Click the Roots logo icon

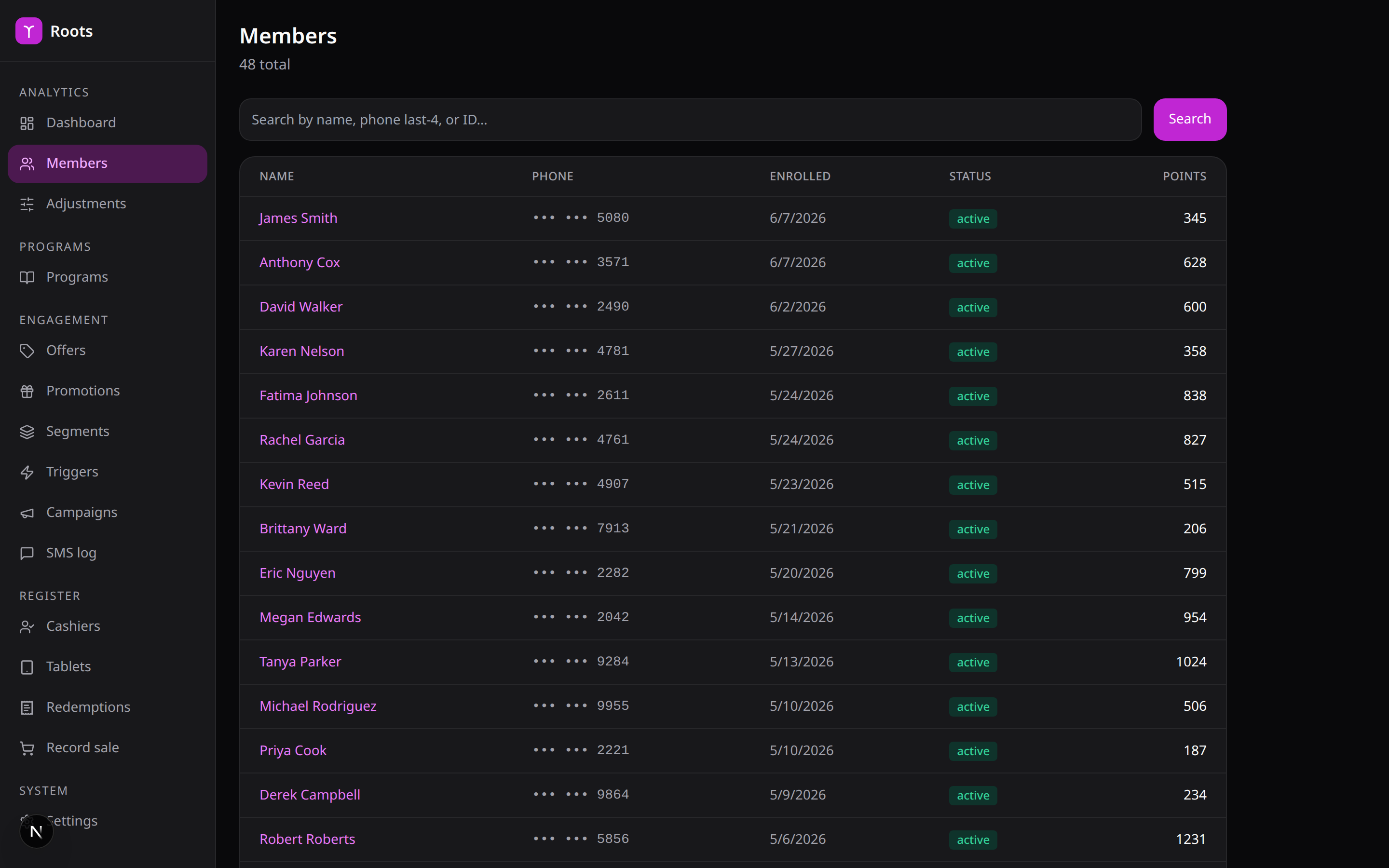(x=29, y=31)
